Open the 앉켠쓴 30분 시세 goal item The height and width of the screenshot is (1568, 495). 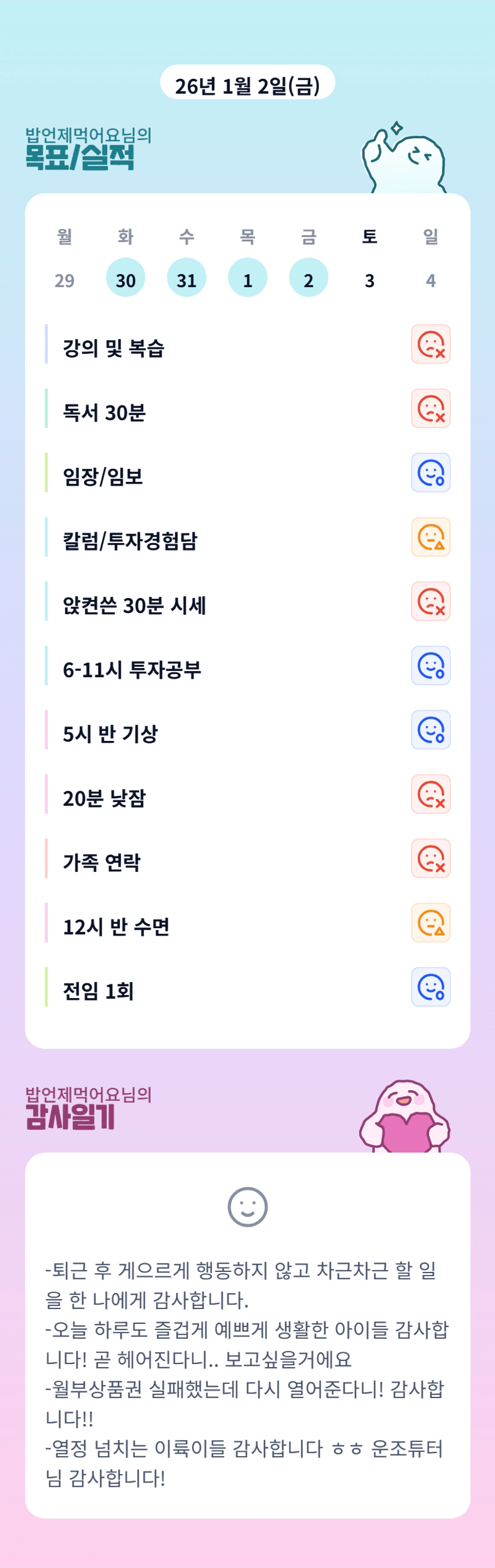click(135, 605)
